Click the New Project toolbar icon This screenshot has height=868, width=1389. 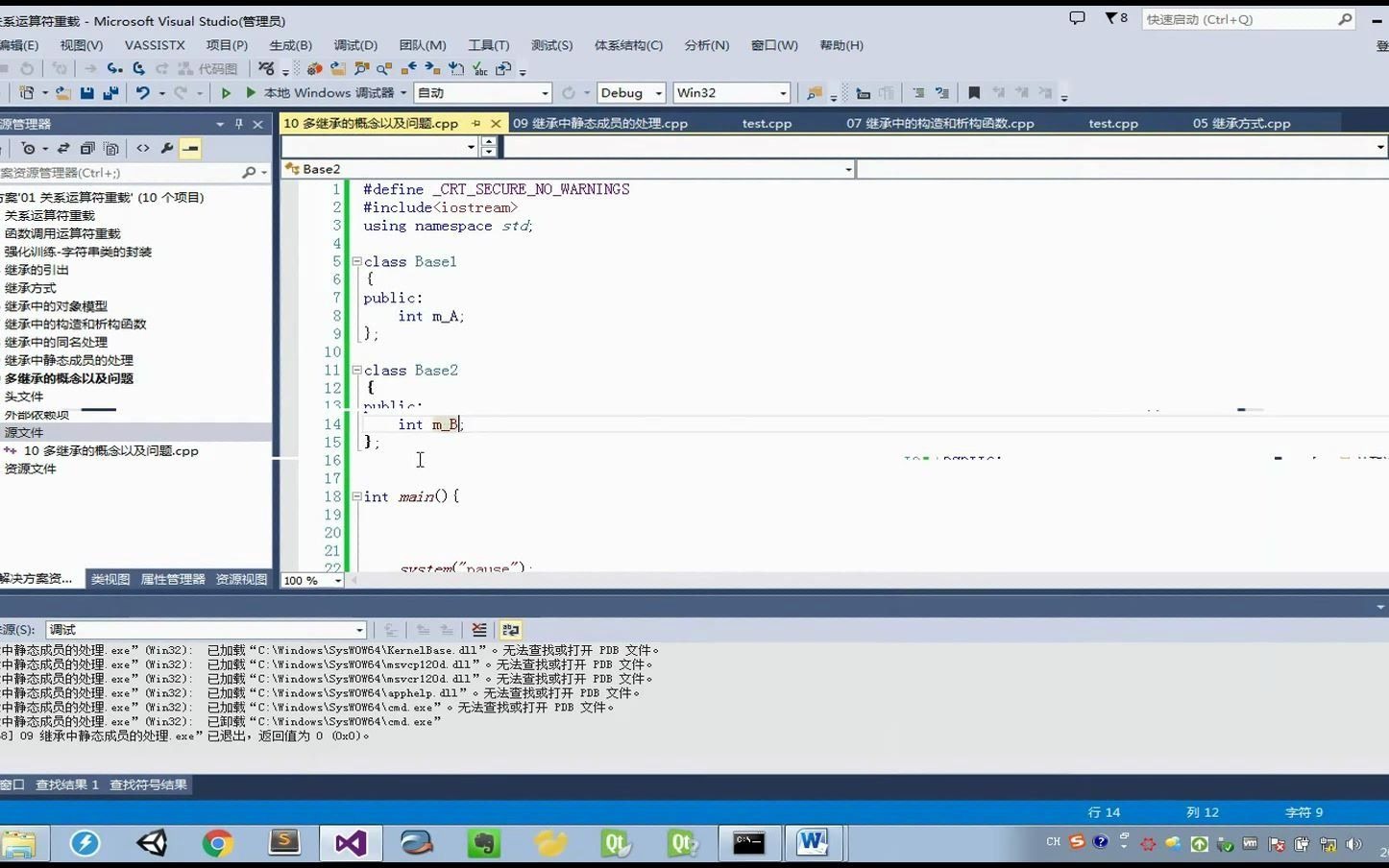point(26,93)
